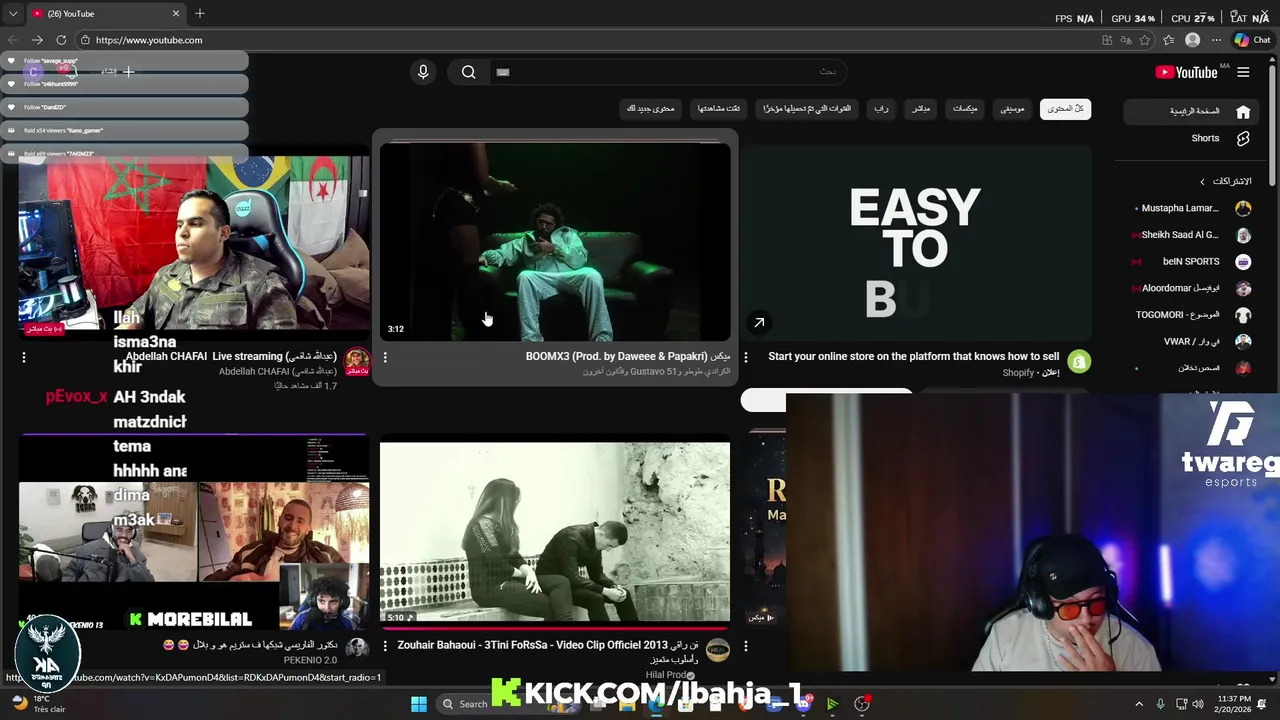
Task: Select the 'كل المحتوى' filter chip
Action: tap(1065, 109)
